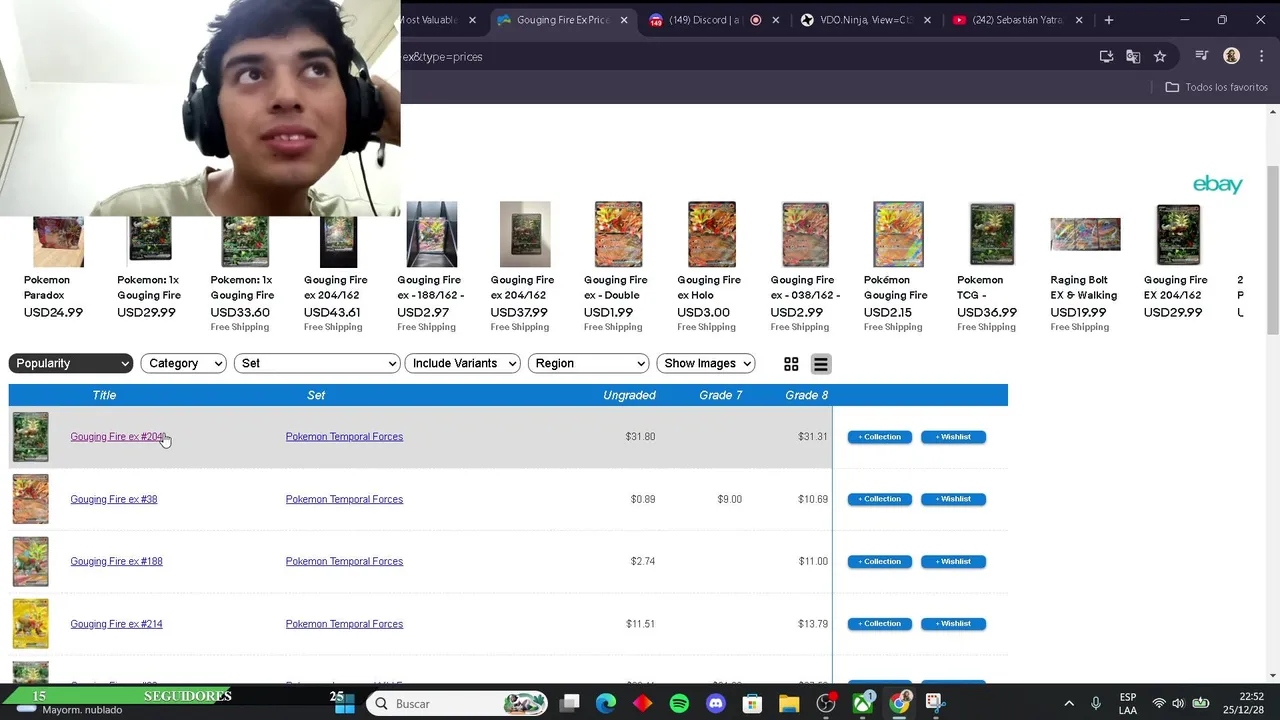Expand the Include Variants dropdown
Image resolution: width=1280 pixels, height=720 pixels.
click(x=462, y=363)
